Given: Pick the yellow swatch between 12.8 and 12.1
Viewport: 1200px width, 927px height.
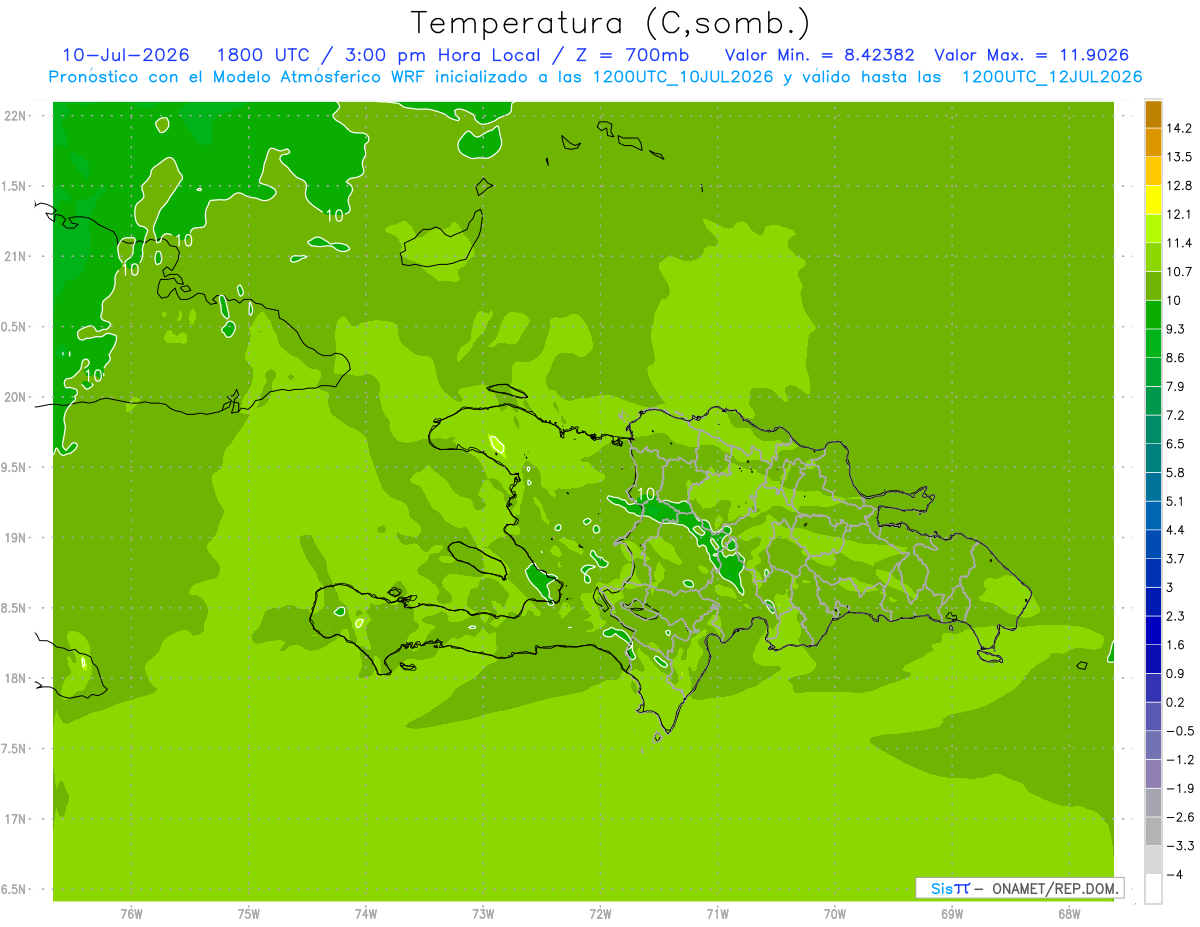Looking at the screenshot, I should [1153, 200].
